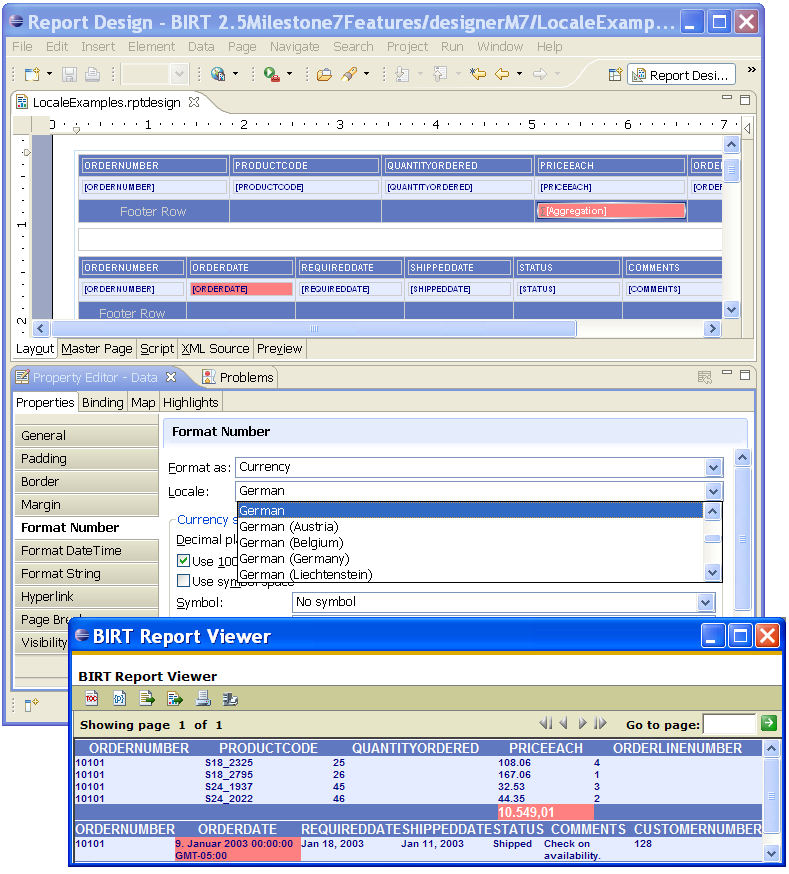Go to the next page in report viewer

coord(582,723)
